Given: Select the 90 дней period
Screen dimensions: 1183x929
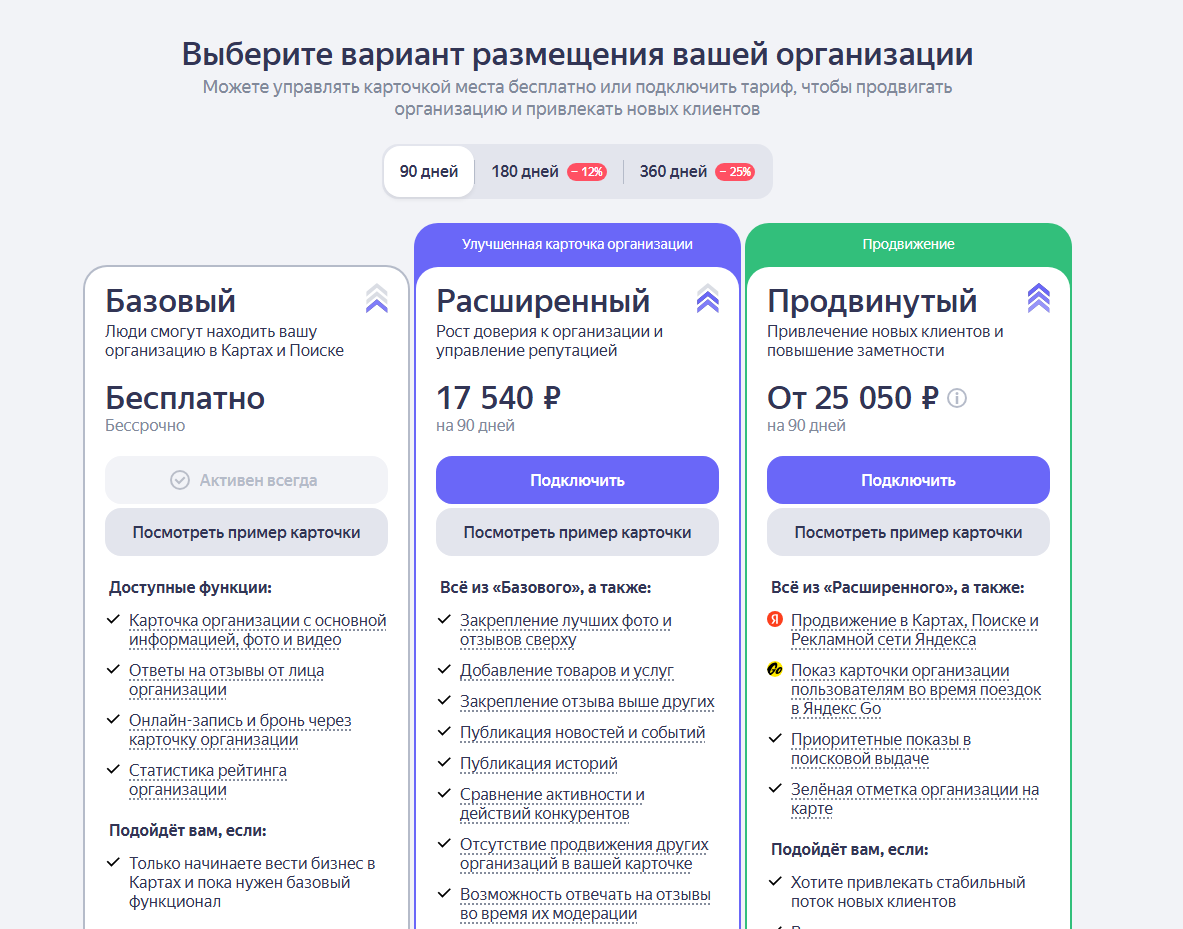Looking at the screenshot, I should pos(429,171).
